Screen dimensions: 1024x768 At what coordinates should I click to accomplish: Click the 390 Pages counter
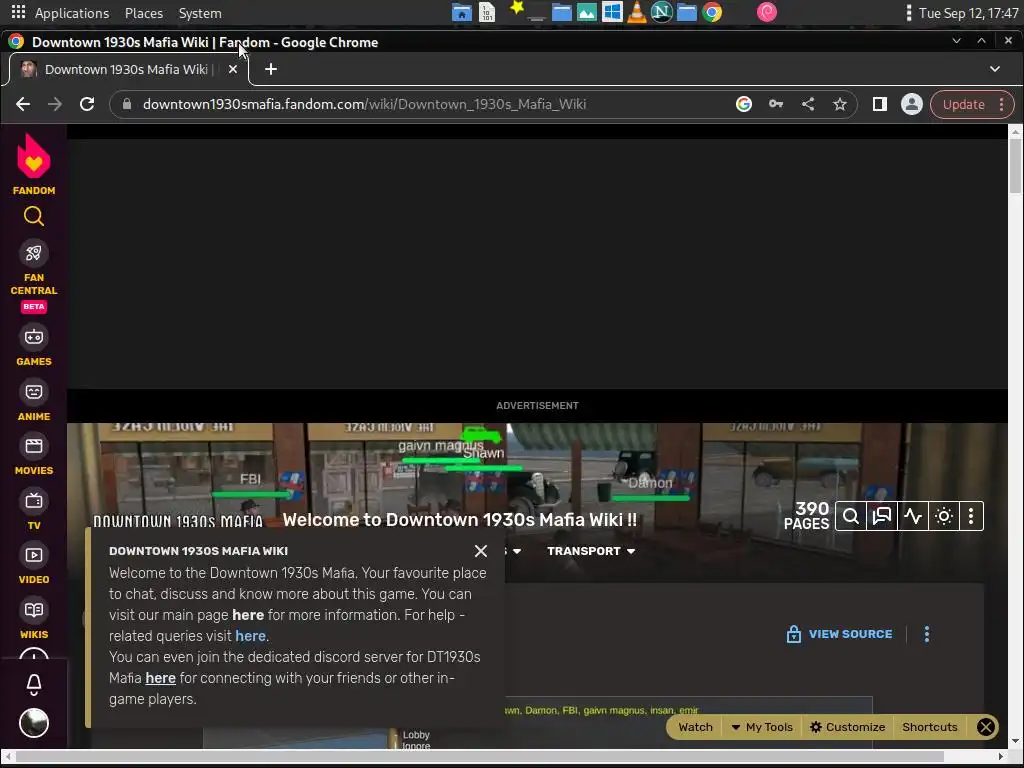807,516
